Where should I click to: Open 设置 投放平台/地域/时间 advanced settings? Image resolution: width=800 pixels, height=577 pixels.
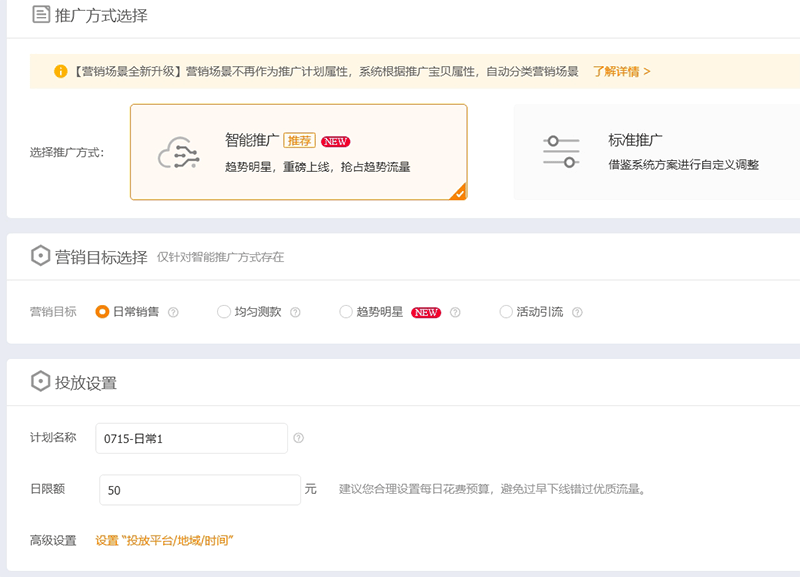164,540
